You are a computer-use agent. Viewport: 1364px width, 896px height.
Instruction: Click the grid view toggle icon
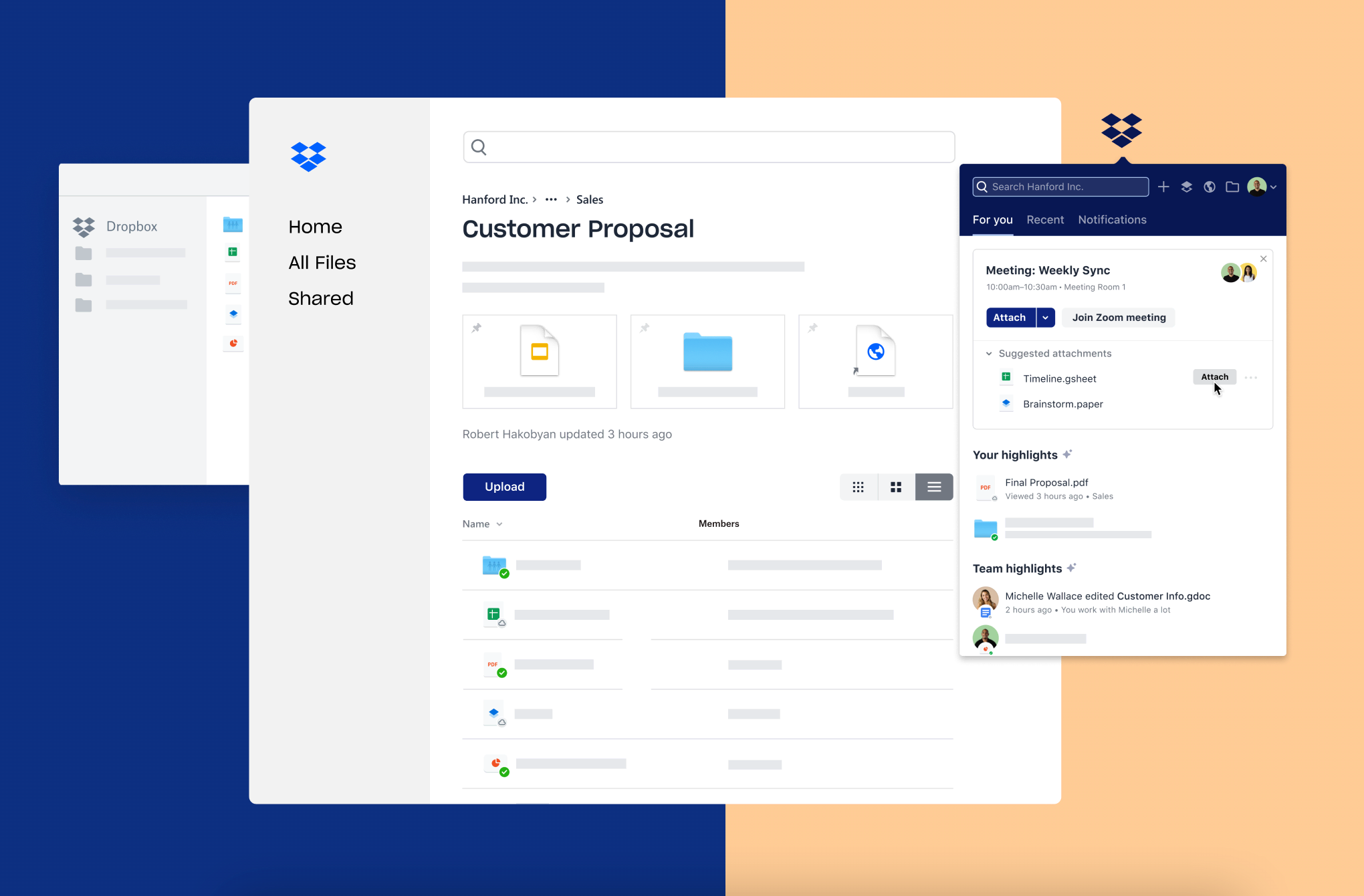pos(896,487)
